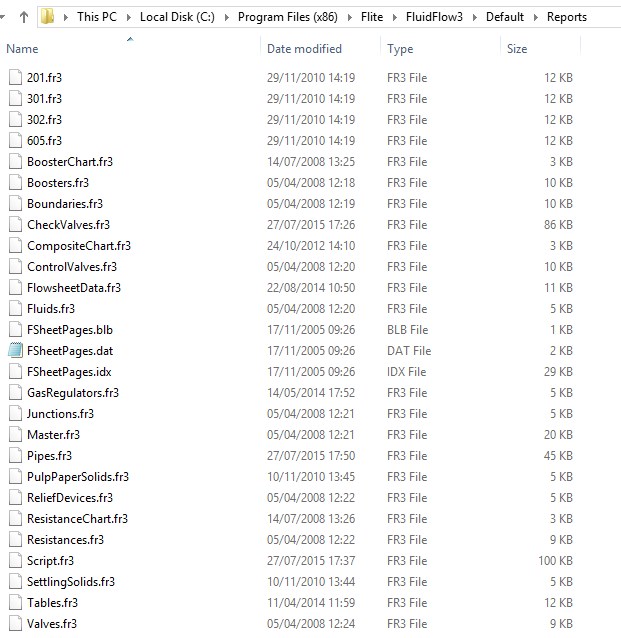Image resolution: width=621 pixels, height=638 pixels.
Task: Sort by the Type column header
Action: 400,49
